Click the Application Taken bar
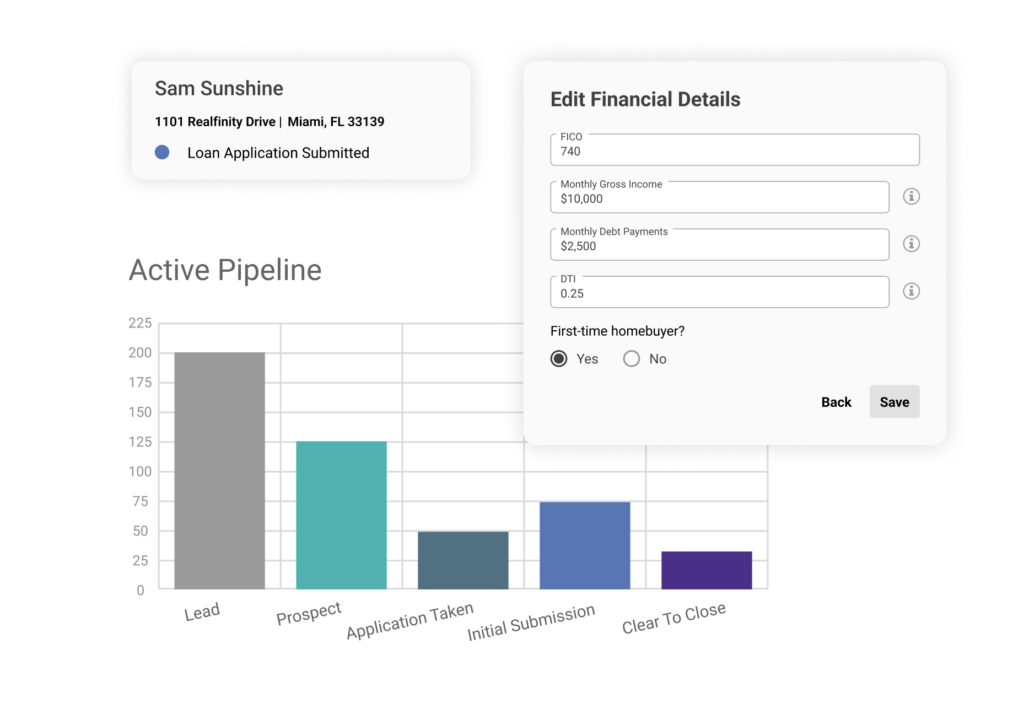Image resolution: width=1024 pixels, height=703 pixels. click(463, 561)
